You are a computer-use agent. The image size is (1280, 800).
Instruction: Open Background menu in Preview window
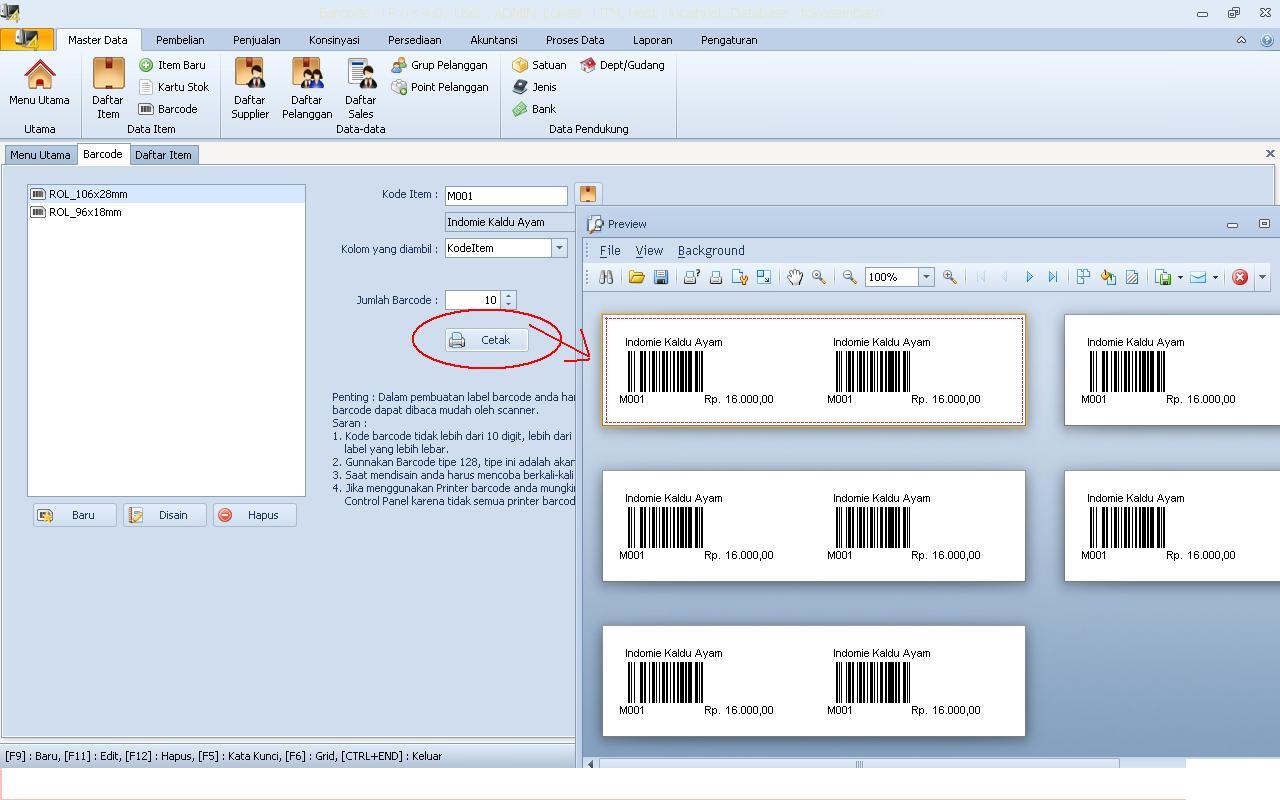[x=711, y=251]
